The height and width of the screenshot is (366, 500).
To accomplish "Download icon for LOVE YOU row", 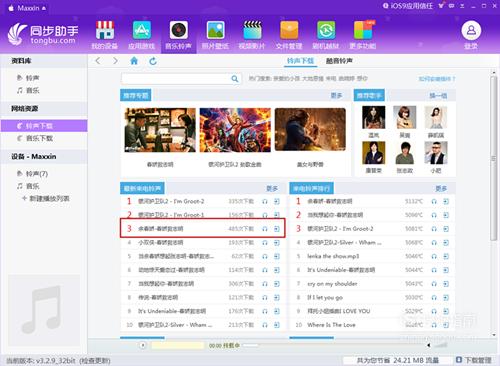I will 446,311.
